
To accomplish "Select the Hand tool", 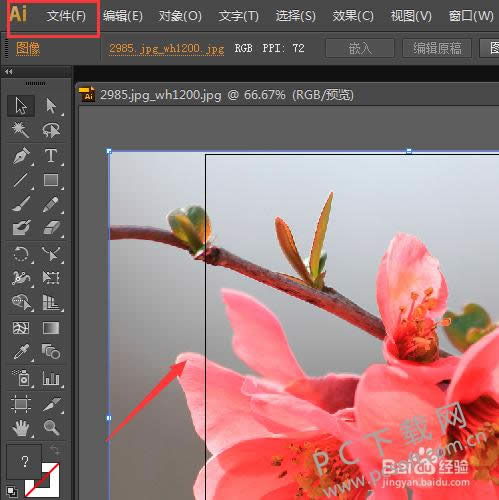I will pyautogui.click(x=21, y=428).
